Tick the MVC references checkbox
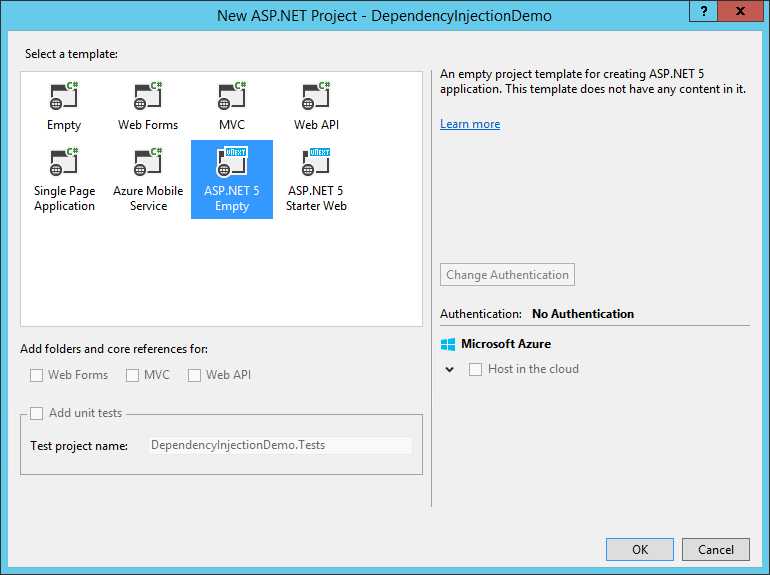 132,375
